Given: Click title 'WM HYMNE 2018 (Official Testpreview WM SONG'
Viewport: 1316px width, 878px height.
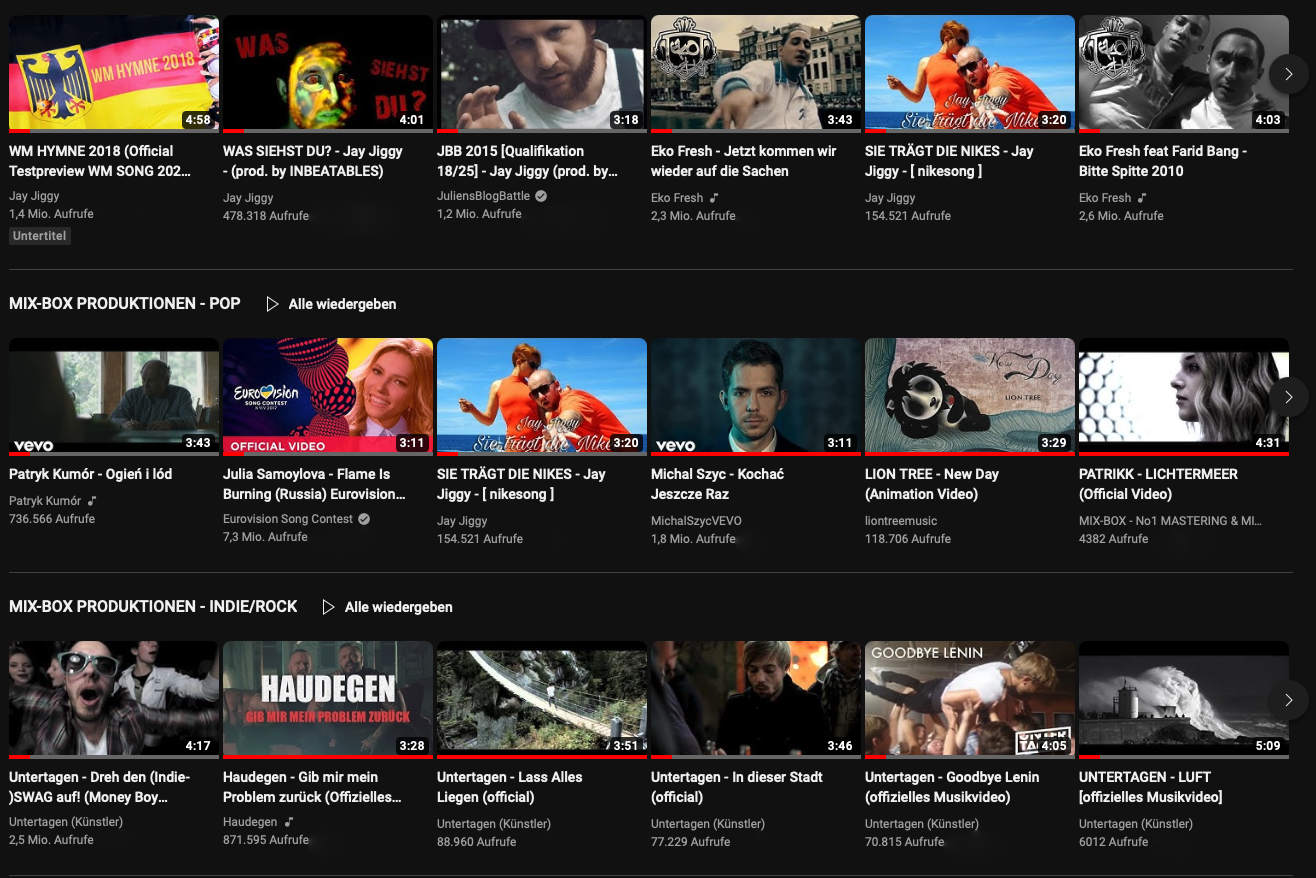Looking at the screenshot, I should (x=100, y=161).
